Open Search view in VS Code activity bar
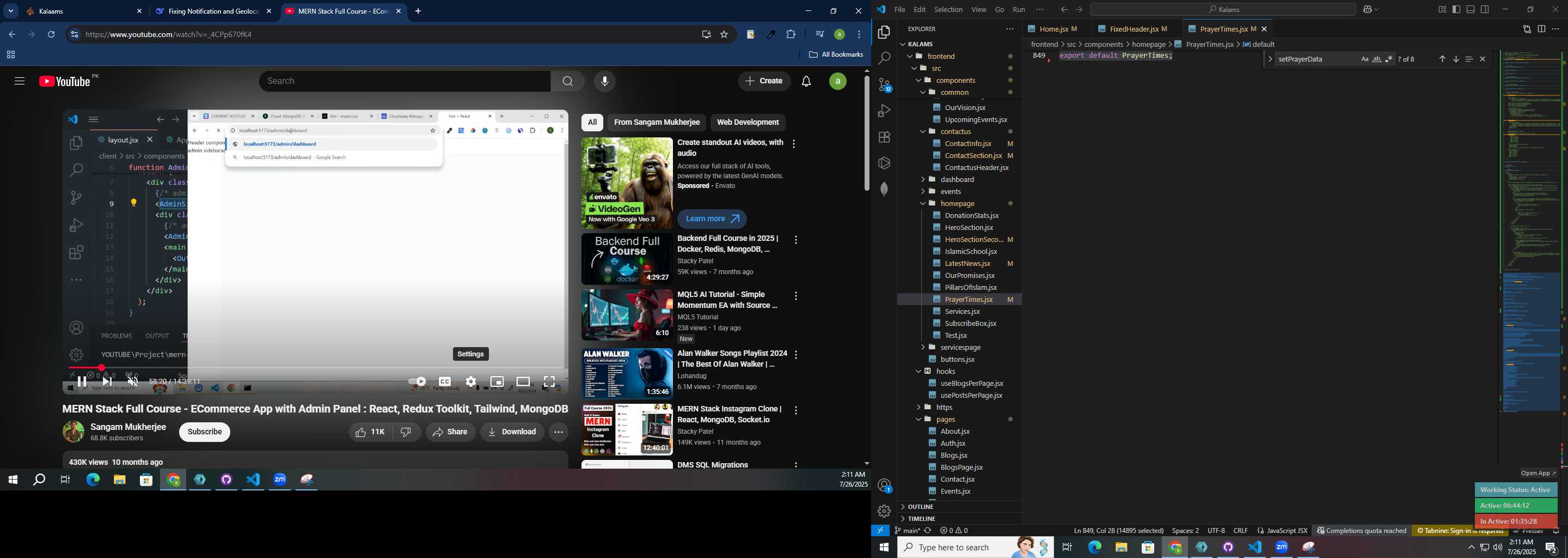Screen dimensions: 1568x558 884,58
